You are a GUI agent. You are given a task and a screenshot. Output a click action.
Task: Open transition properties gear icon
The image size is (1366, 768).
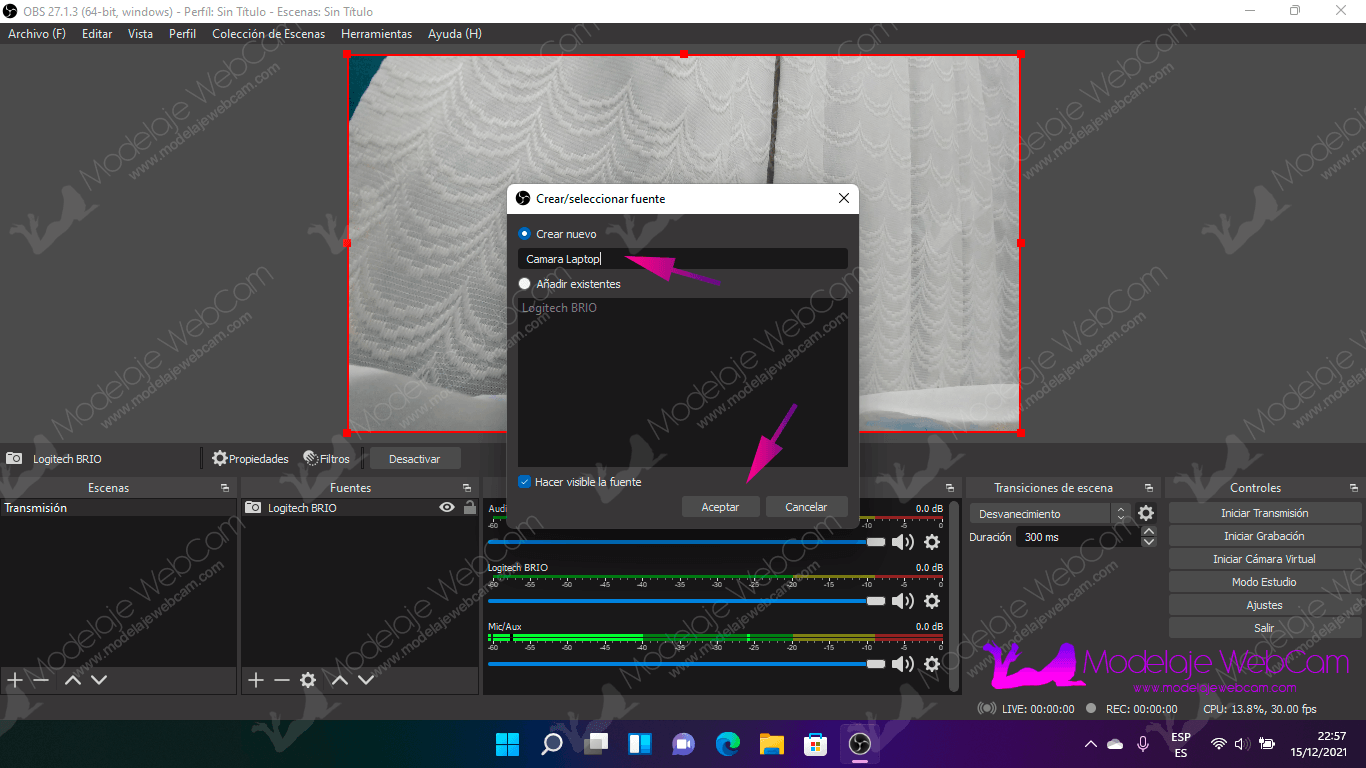1146,513
